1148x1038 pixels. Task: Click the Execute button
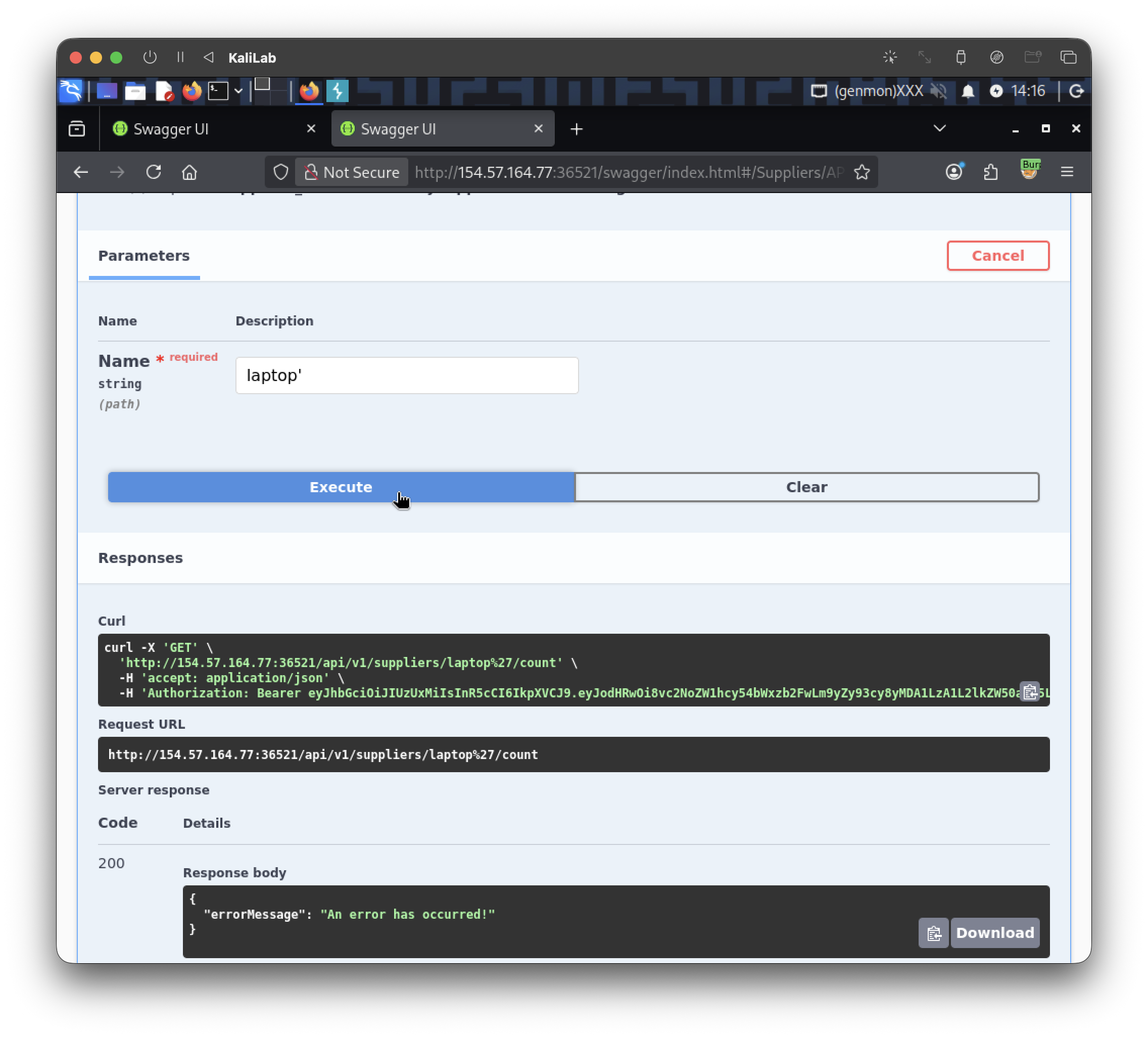click(x=341, y=487)
